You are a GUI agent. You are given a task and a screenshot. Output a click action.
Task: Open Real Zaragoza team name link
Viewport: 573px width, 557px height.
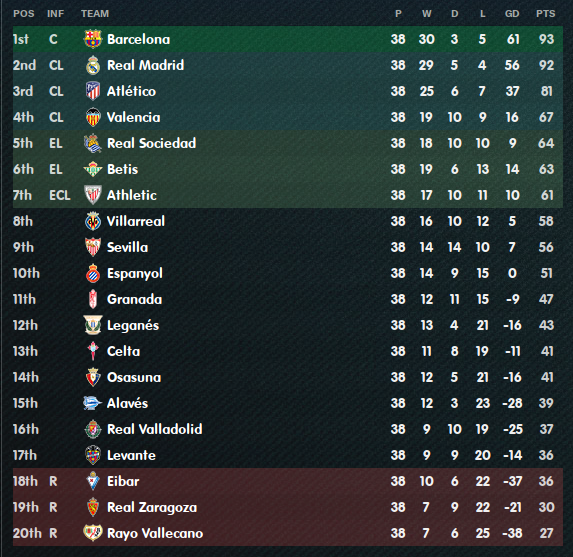pyautogui.click(x=152, y=507)
